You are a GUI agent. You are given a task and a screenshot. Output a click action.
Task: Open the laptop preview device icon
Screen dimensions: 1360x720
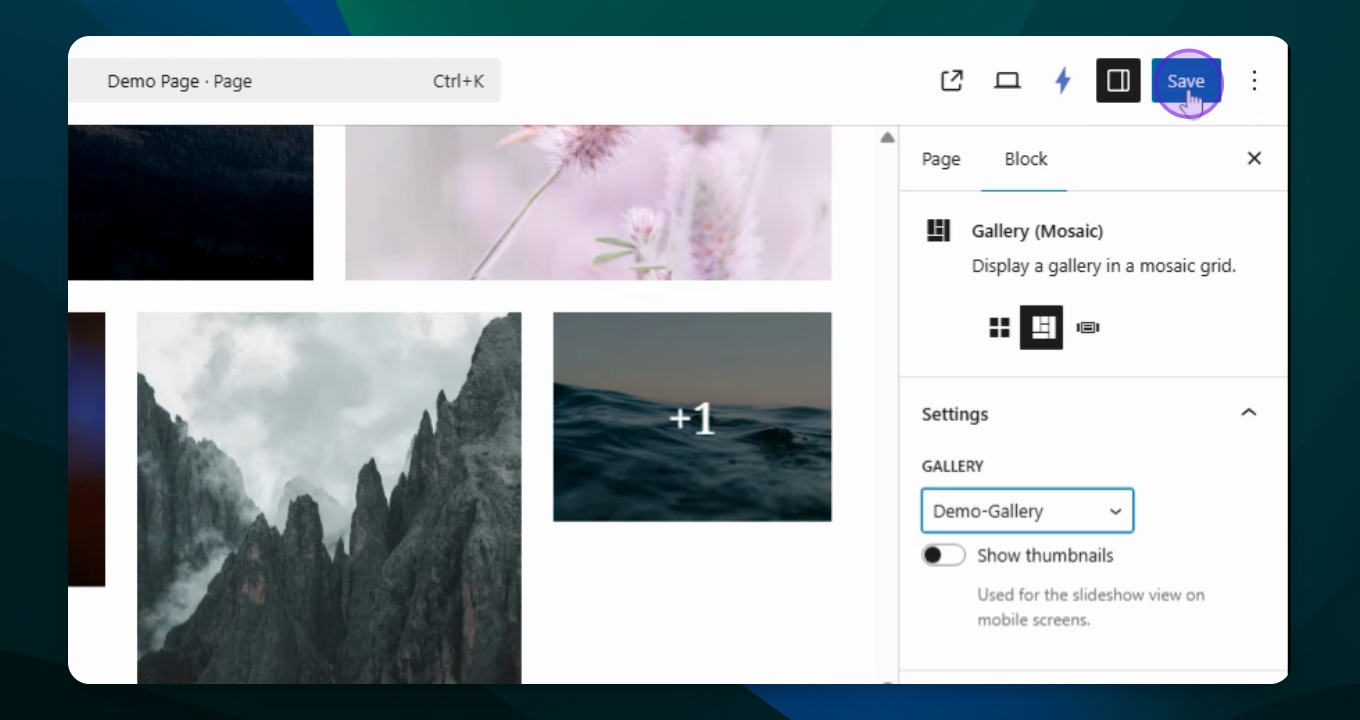click(1007, 81)
